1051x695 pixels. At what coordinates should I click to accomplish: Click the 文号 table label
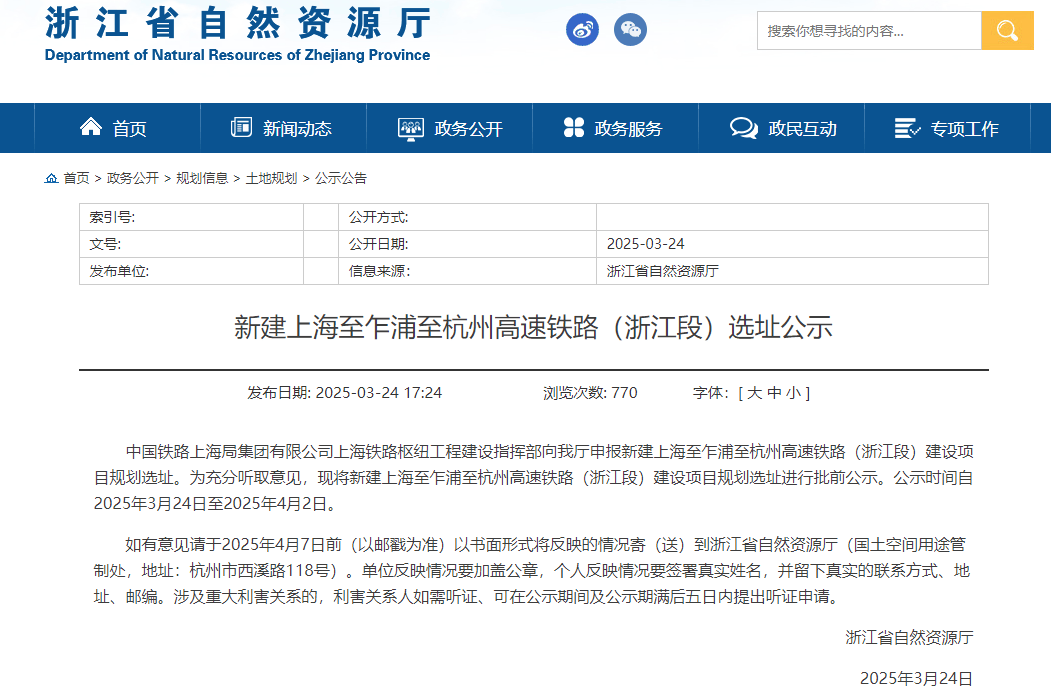pyautogui.click(x=105, y=244)
